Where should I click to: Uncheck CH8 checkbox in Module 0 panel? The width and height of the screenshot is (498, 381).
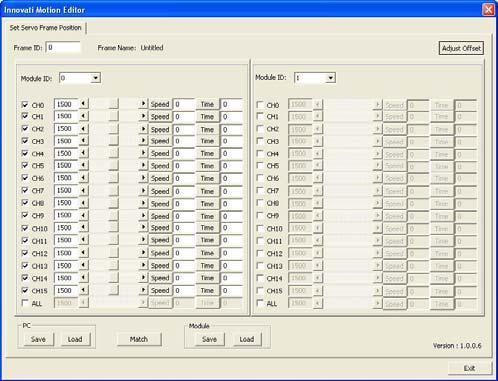pos(25,203)
